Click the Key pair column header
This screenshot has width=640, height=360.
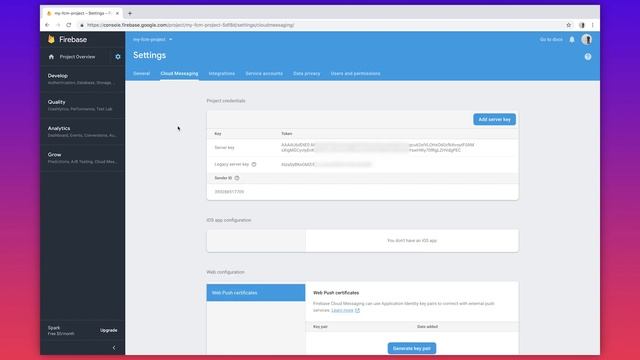320,327
